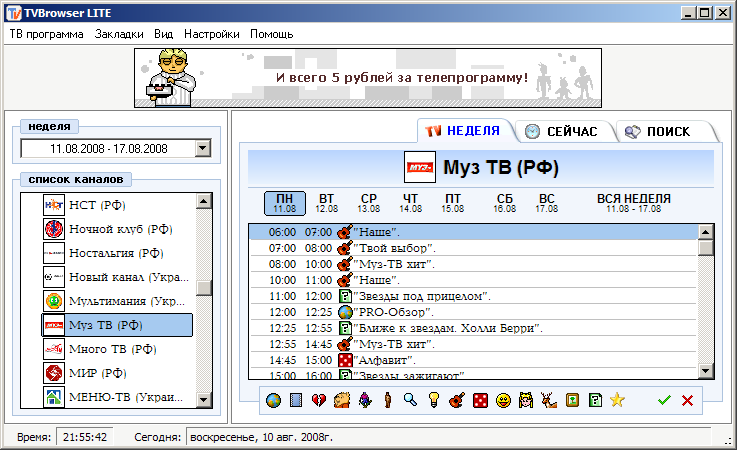This screenshot has width=737, height=450.
Task: Select Wednesday СР 13.08 day button
Action: coord(368,203)
